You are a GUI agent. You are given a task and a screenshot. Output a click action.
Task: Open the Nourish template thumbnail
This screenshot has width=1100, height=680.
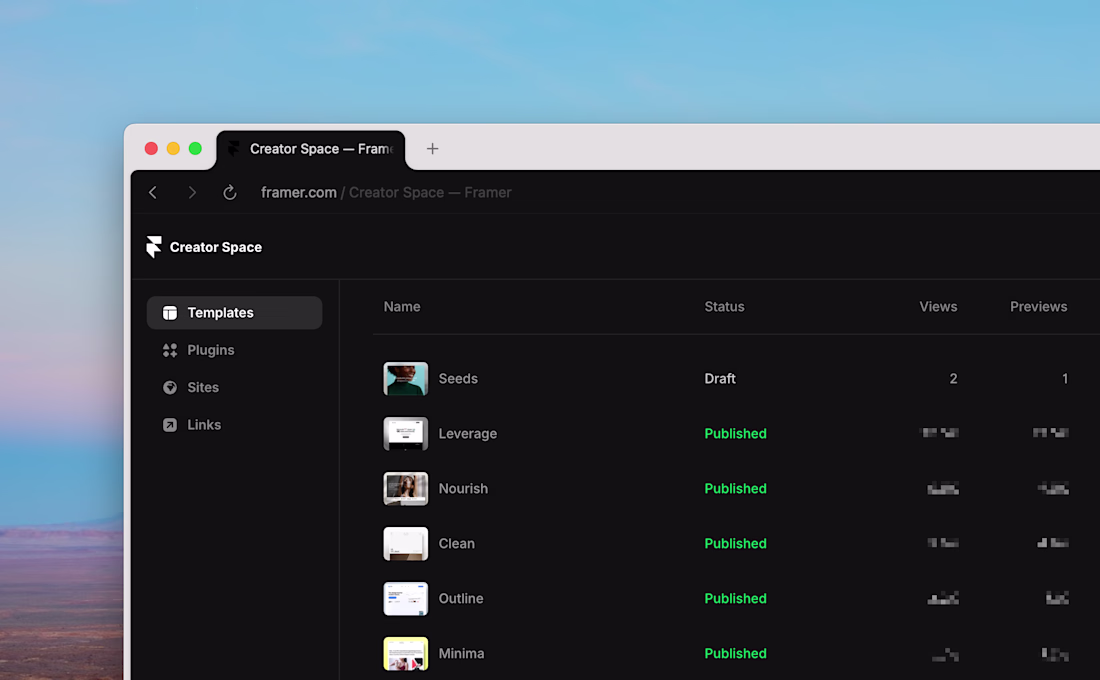click(406, 489)
